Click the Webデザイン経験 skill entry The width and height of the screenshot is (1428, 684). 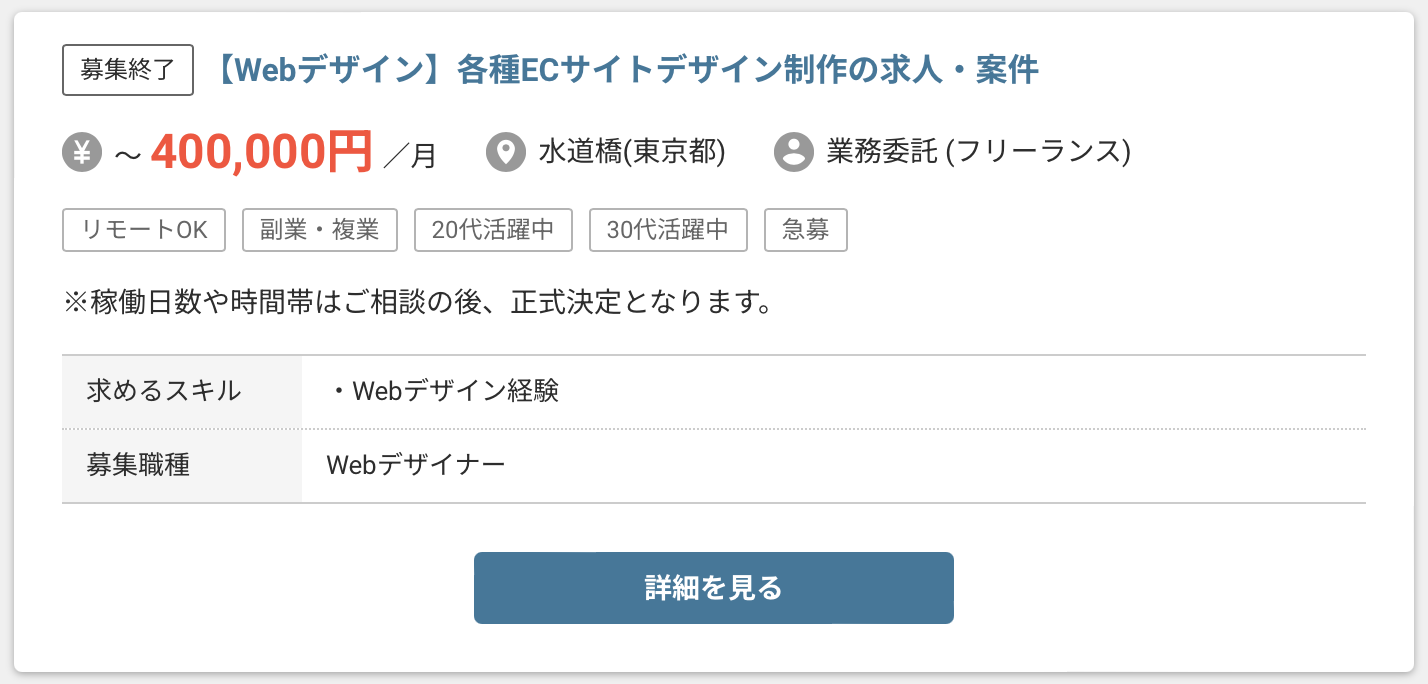pos(444,391)
